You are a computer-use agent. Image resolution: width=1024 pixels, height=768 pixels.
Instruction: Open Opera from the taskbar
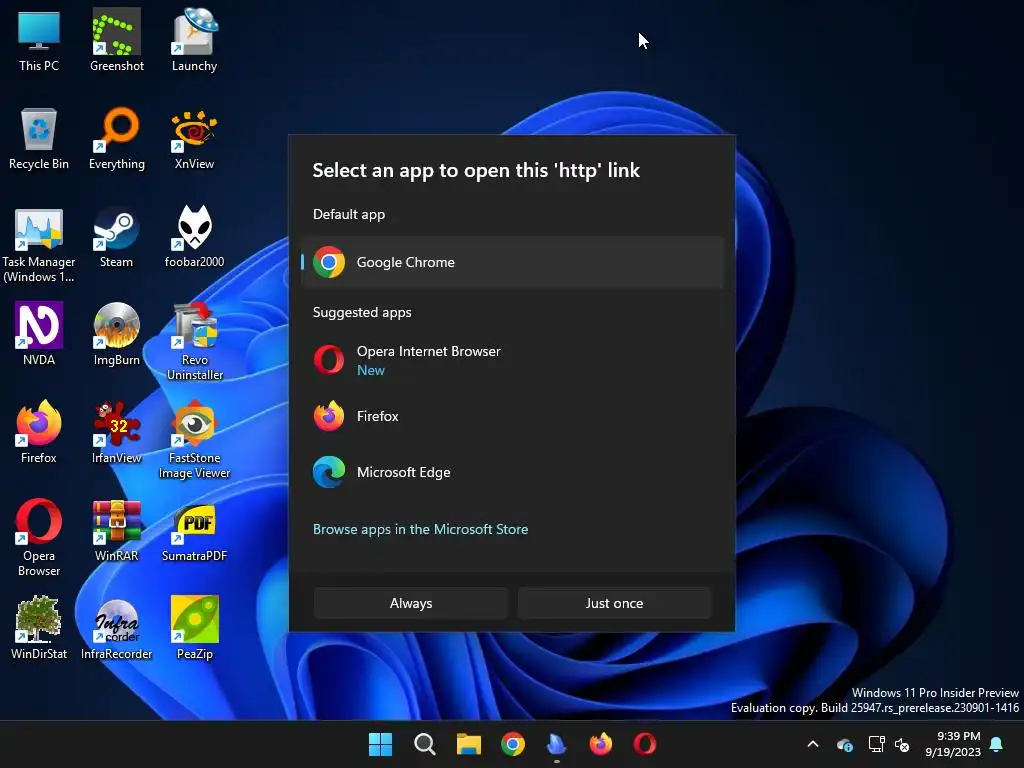(x=645, y=744)
